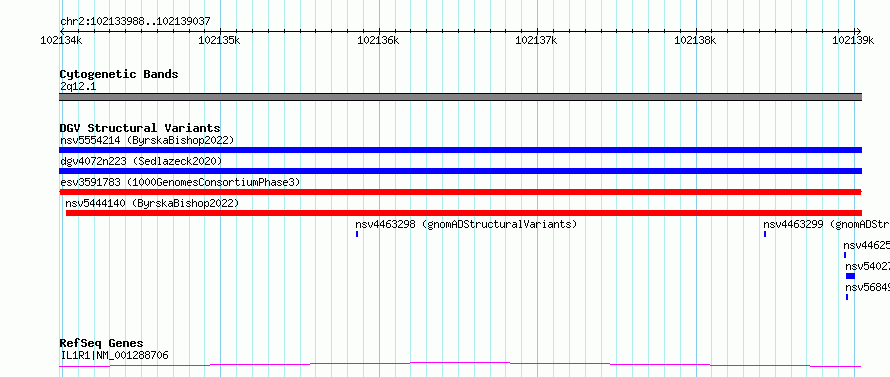Click the 102137k ruler tick label
The image size is (890, 377).
coord(537,40)
